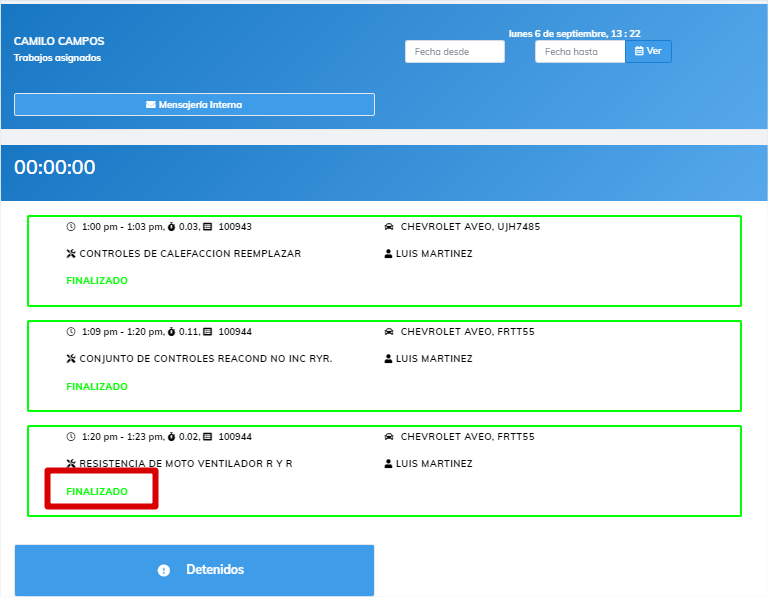Click stopwatch icon next to 0.11
Screen dimensions: 768x597
click(x=172, y=332)
